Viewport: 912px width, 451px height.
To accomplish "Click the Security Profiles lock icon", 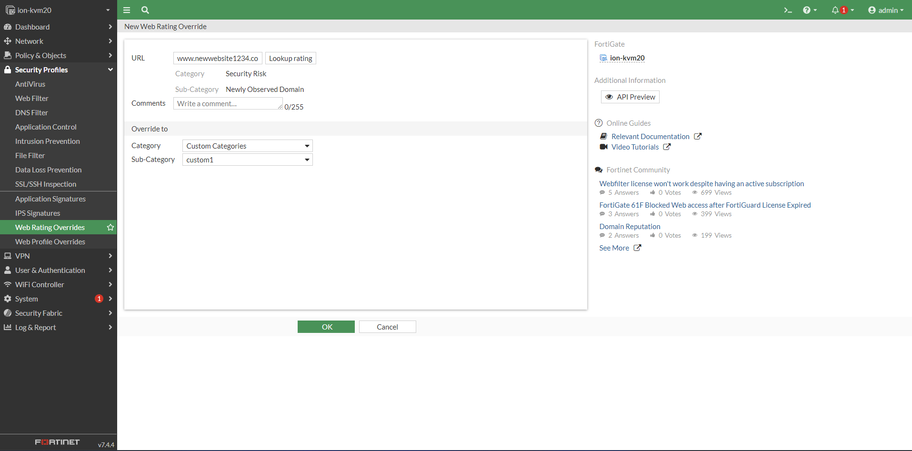I will pyautogui.click(x=8, y=70).
